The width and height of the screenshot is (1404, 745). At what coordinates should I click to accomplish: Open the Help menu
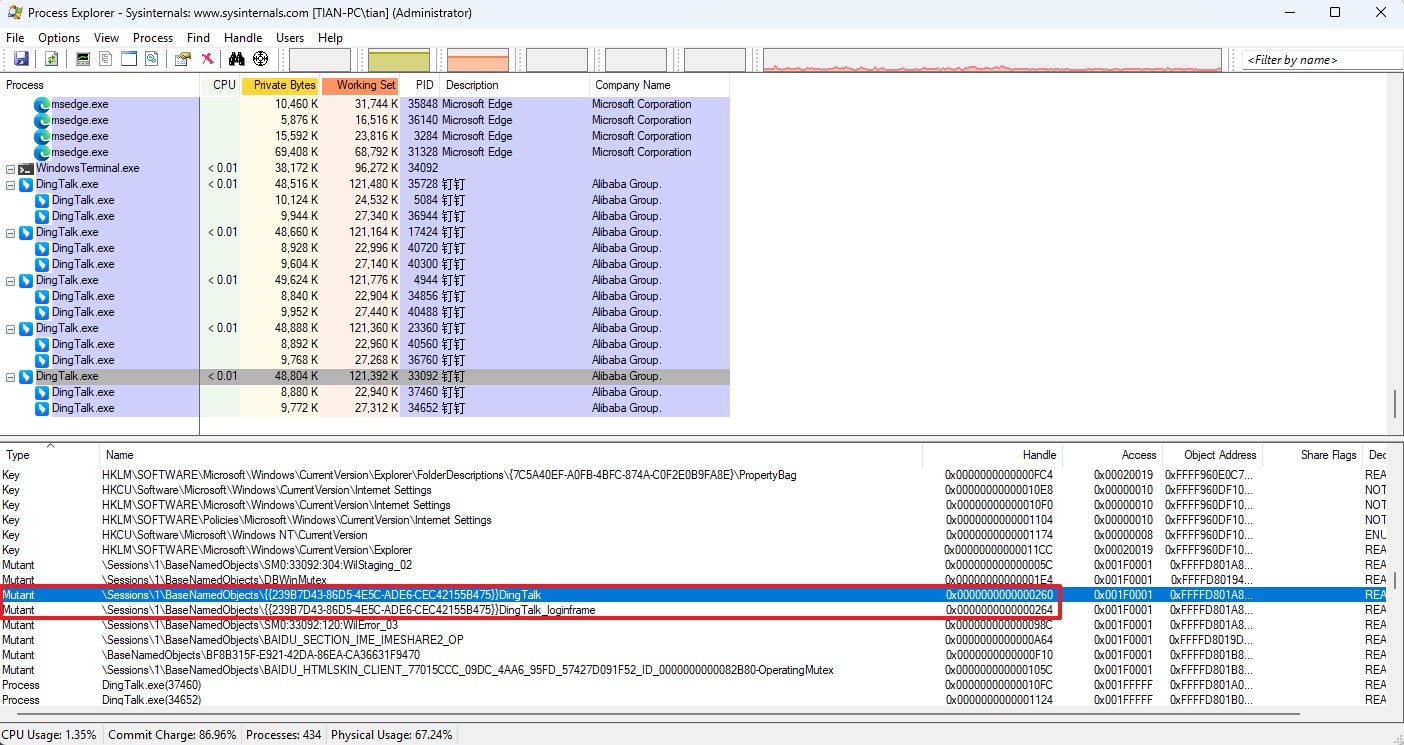coord(330,37)
